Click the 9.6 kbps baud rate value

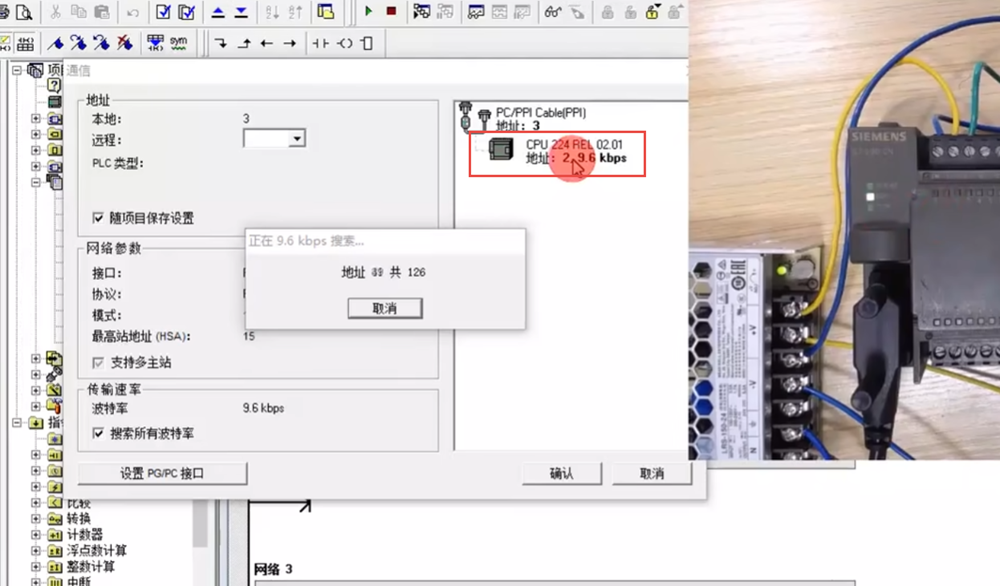point(263,408)
